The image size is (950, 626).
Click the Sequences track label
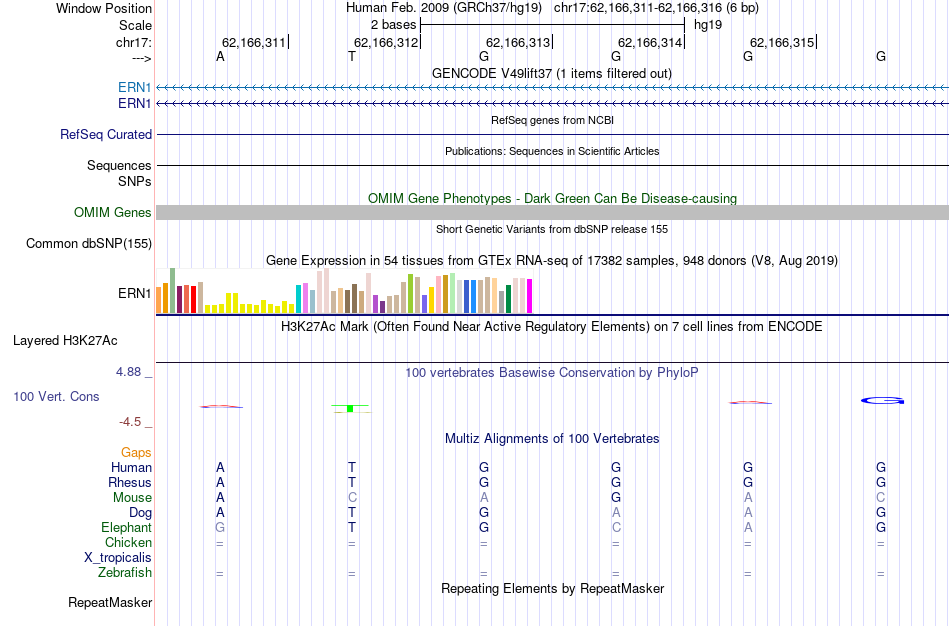coord(119,165)
